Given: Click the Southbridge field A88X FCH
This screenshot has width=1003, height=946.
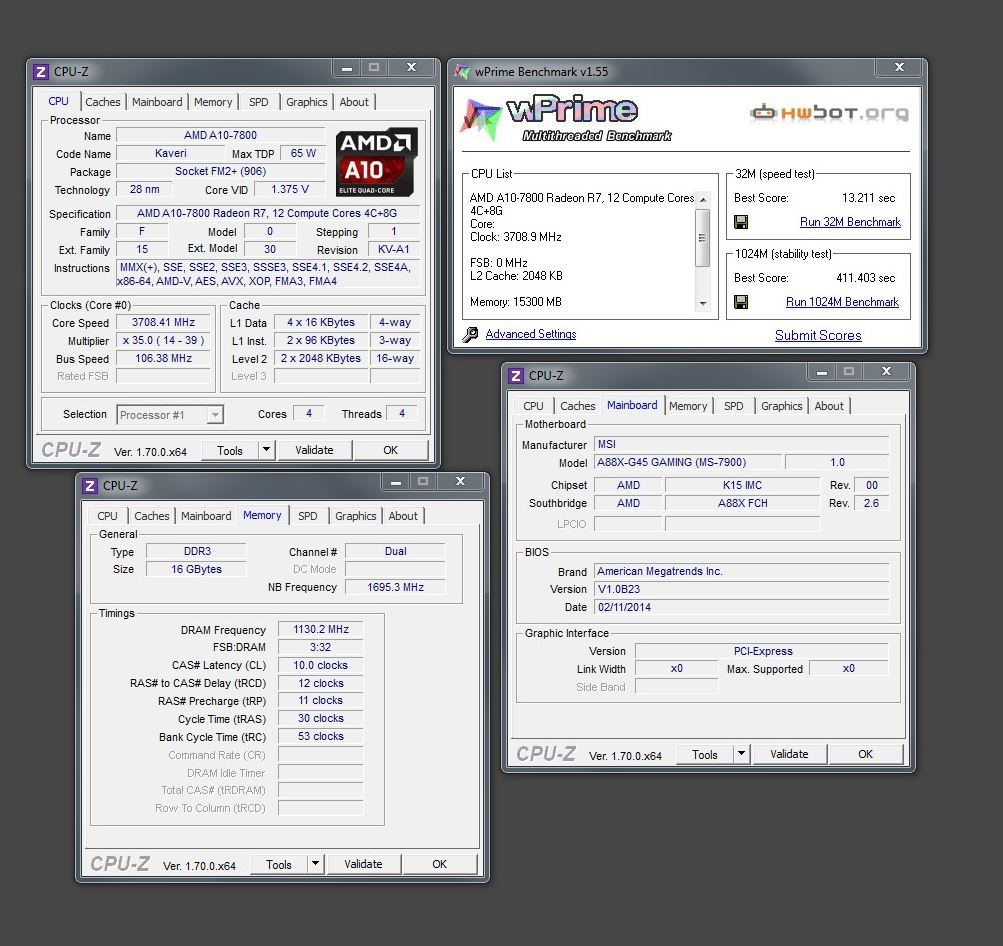Looking at the screenshot, I should [743, 503].
